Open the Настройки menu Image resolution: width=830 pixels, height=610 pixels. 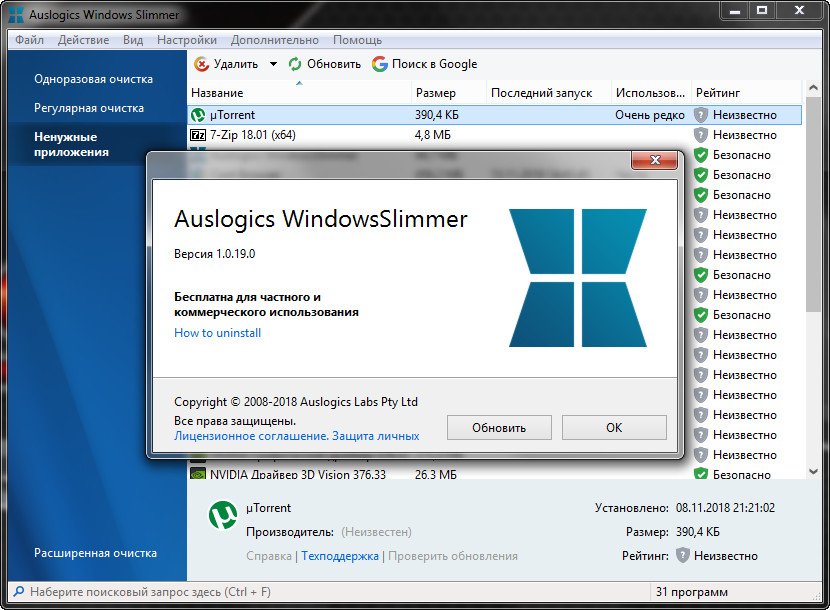click(x=187, y=40)
